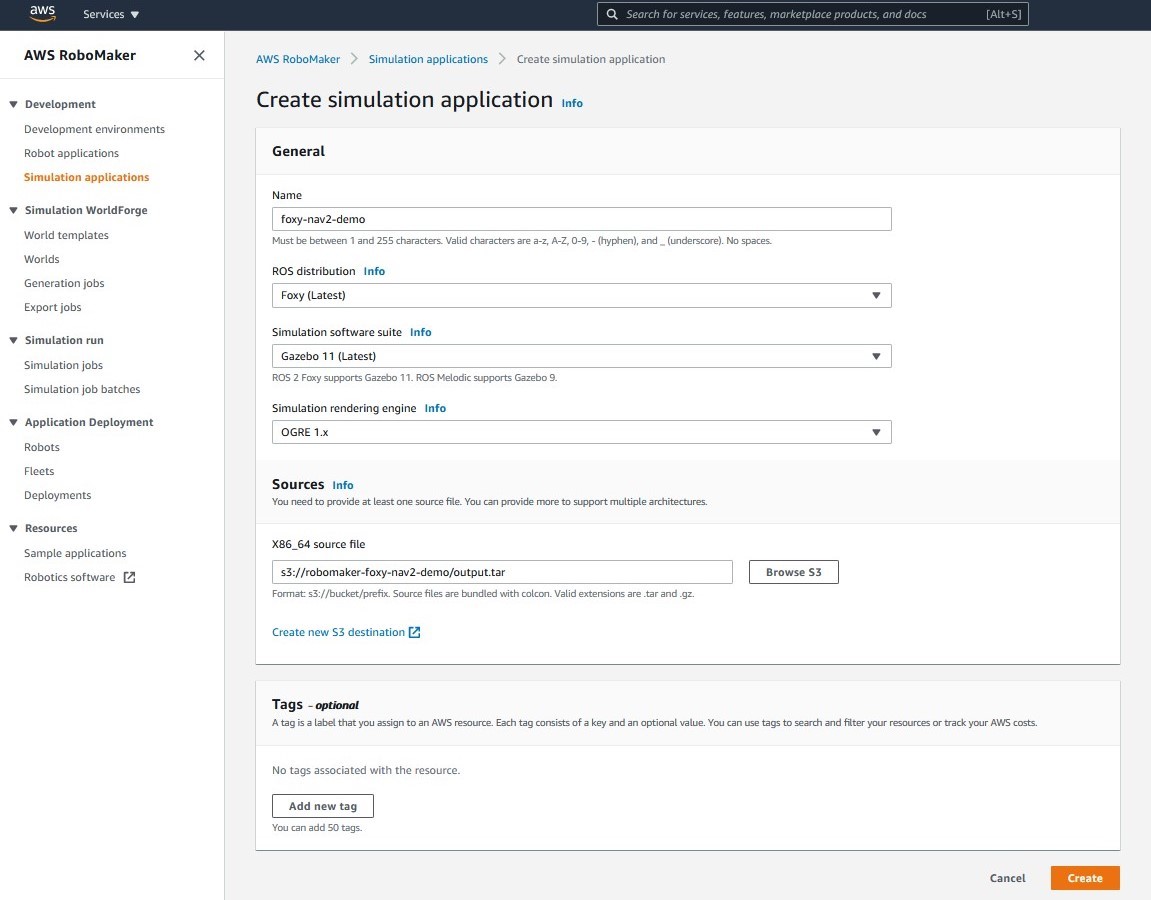Click Info link next to Sources
This screenshot has width=1151, height=900.
(x=343, y=485)
